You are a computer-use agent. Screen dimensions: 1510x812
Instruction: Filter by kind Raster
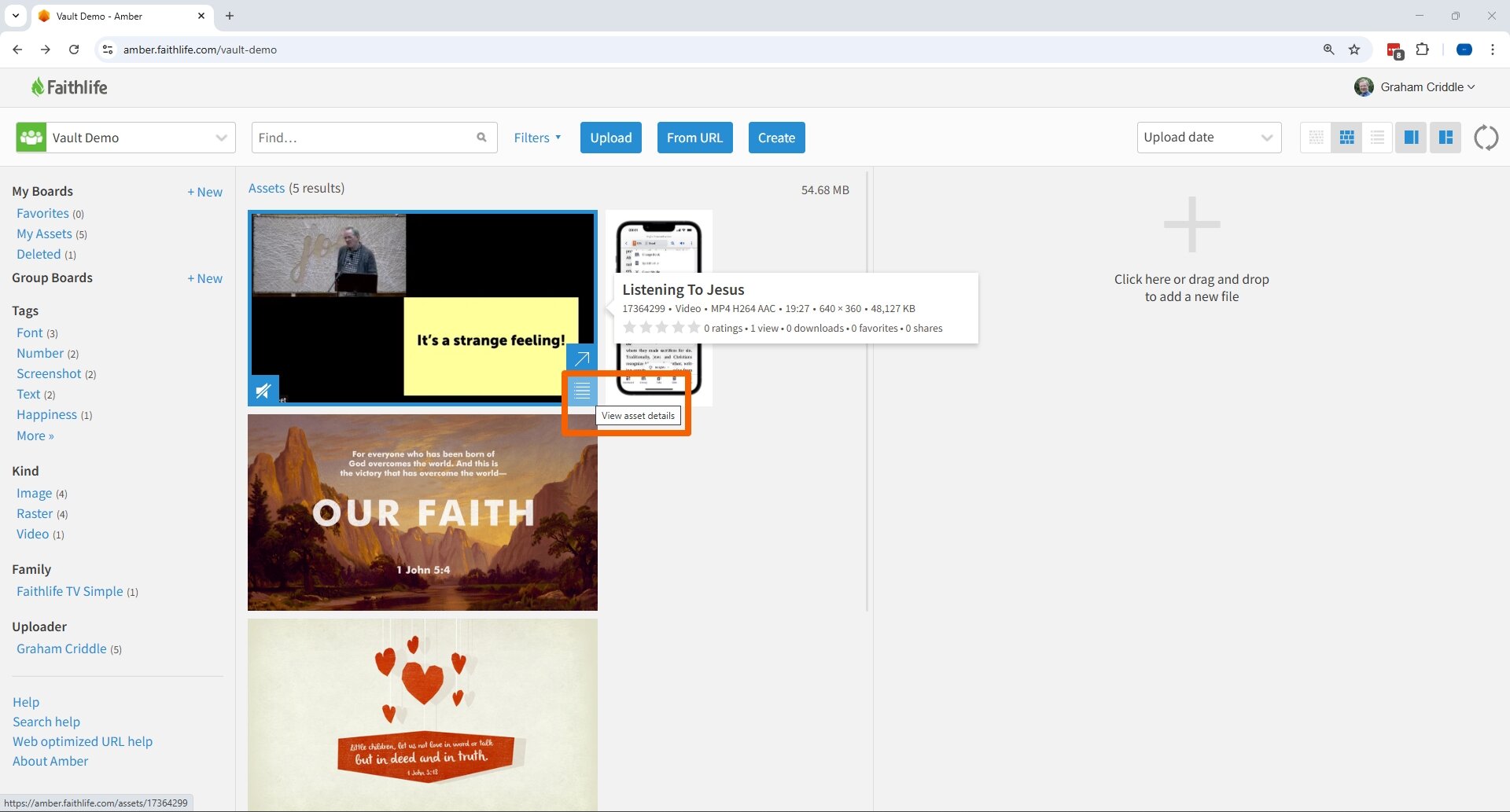pos(35,513)
